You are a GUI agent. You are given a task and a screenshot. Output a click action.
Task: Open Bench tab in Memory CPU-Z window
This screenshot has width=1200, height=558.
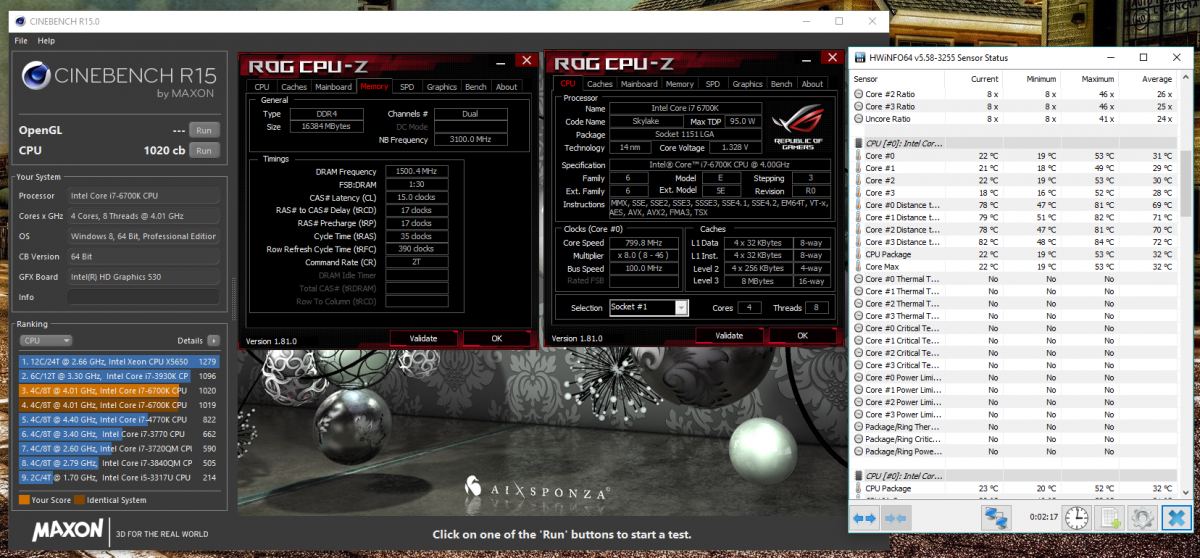coord(476,87)
